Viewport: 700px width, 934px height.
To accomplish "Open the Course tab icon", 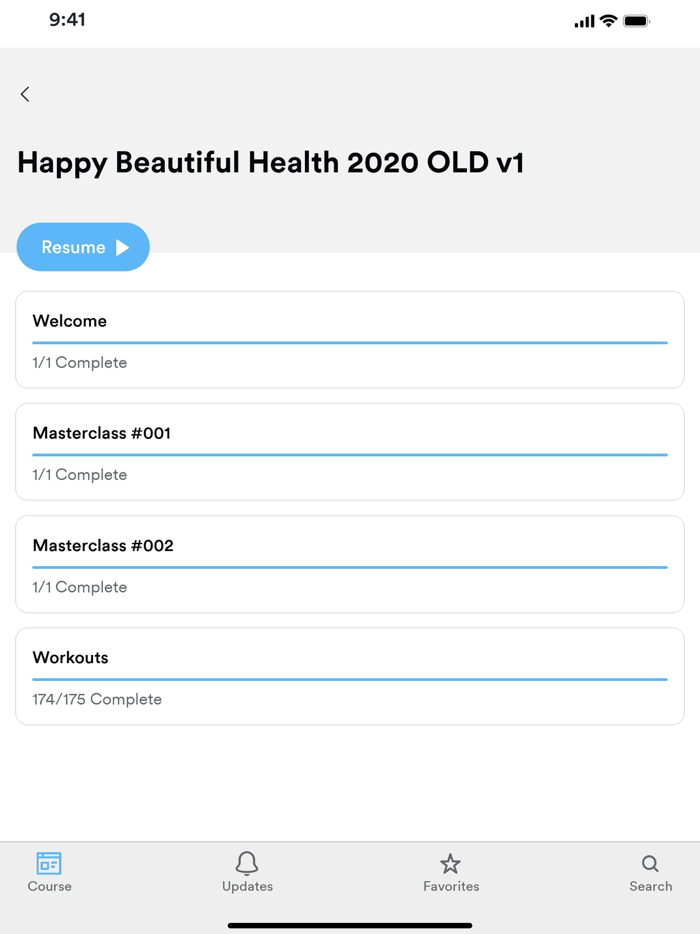I will (49, 863).
